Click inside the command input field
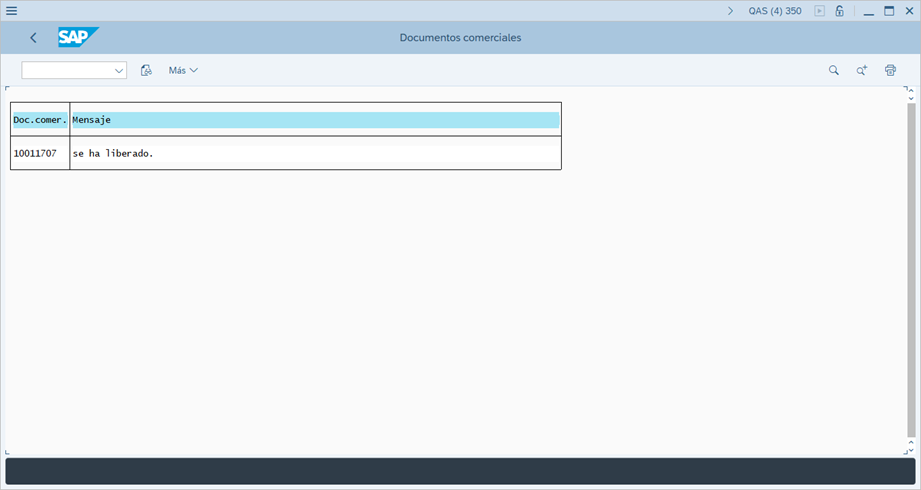921x490 pixels. 67,71
